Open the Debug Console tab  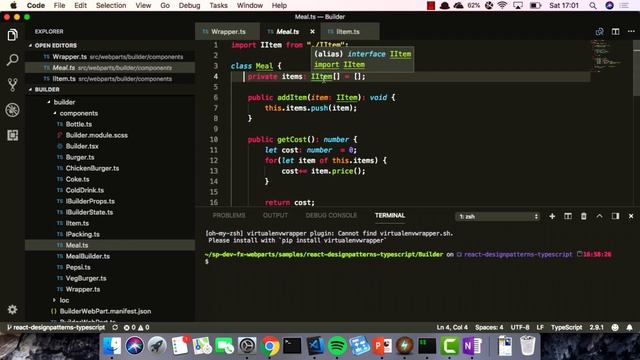331,215
